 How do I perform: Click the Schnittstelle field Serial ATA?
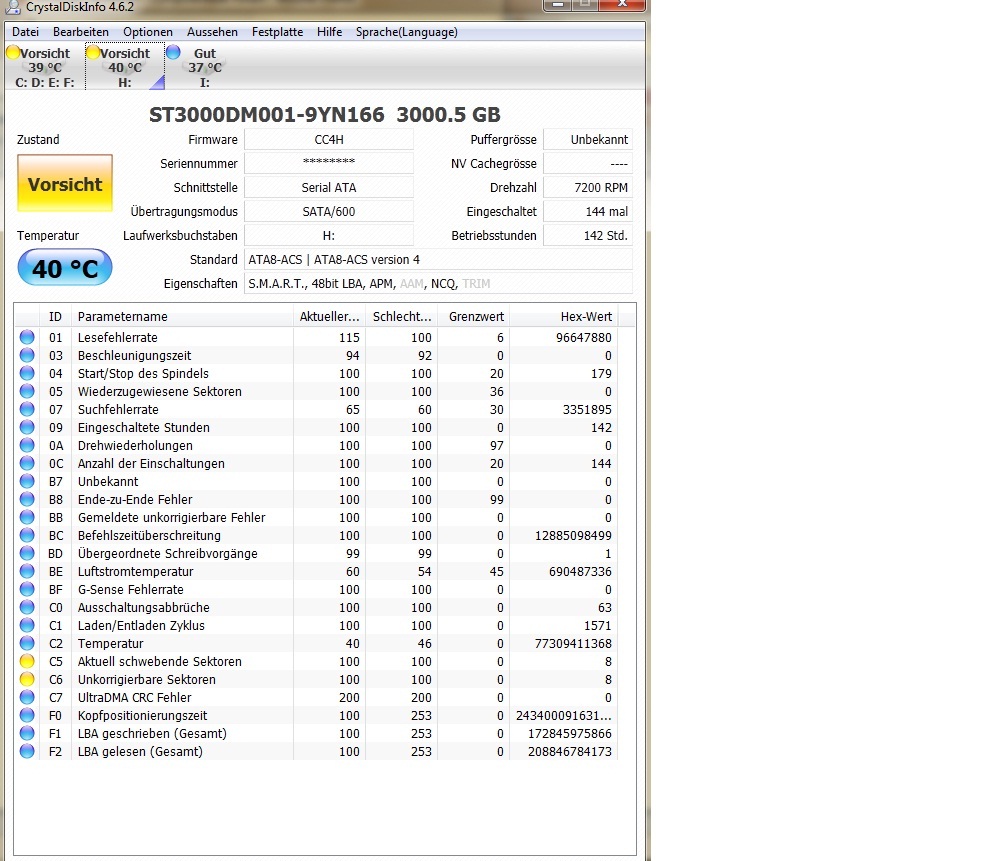pyautogui.click(x=328, y=187)
